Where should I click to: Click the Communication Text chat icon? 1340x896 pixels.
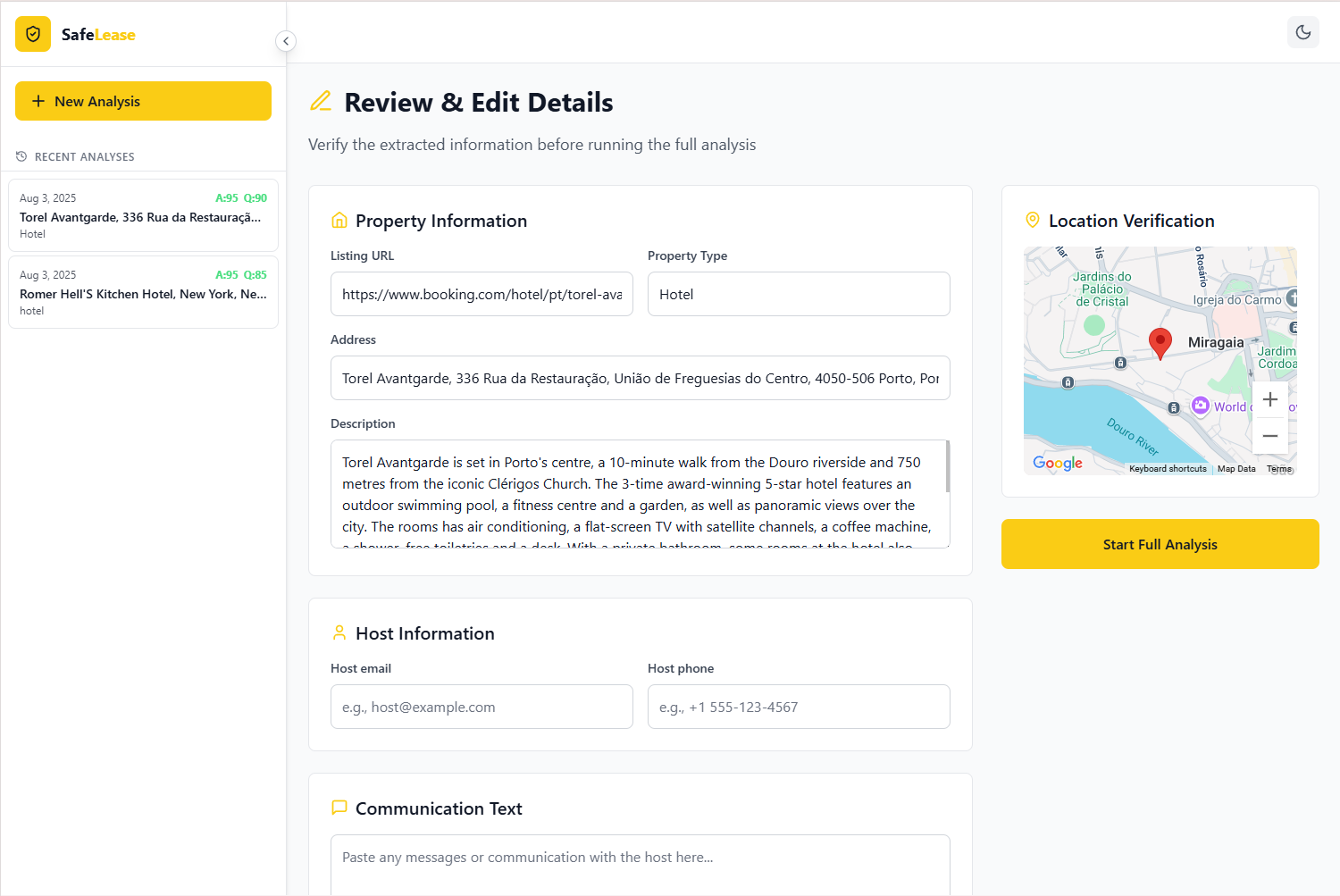click(x=339, y=808)
